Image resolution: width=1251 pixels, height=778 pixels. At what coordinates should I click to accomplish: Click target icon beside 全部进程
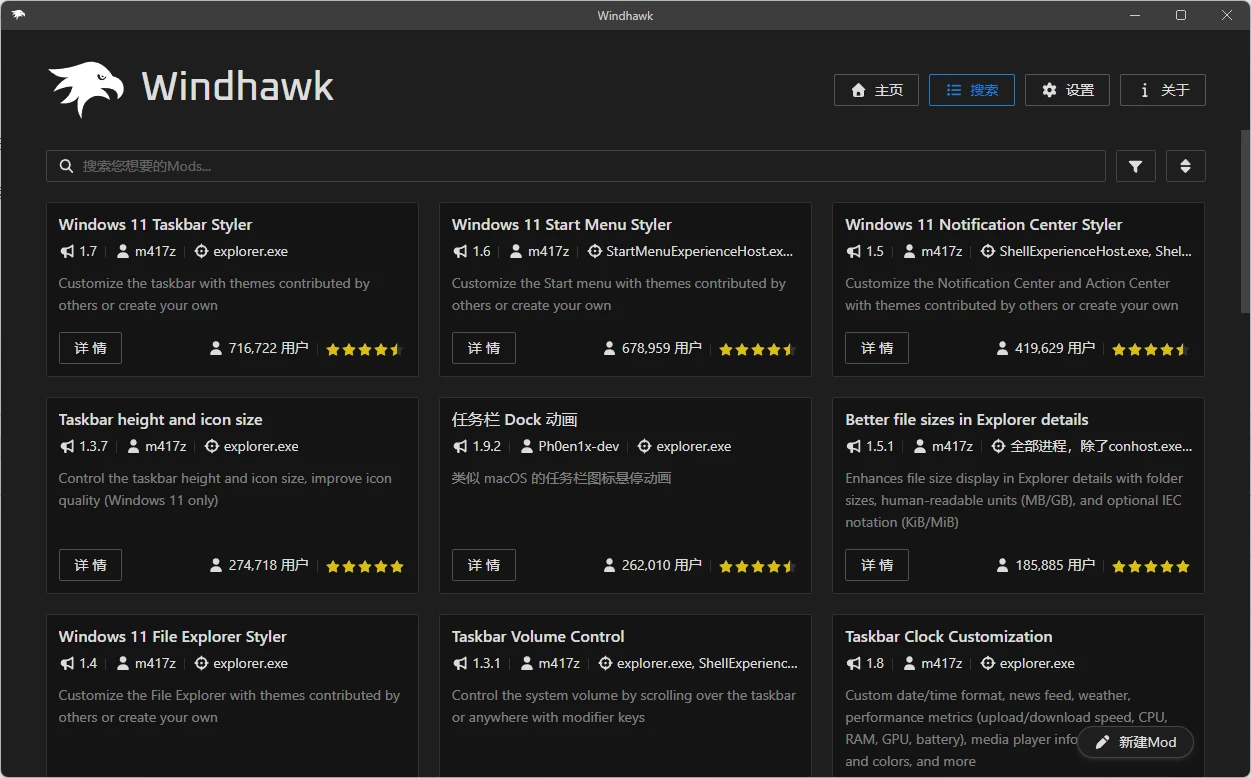(x=998, y=447)
